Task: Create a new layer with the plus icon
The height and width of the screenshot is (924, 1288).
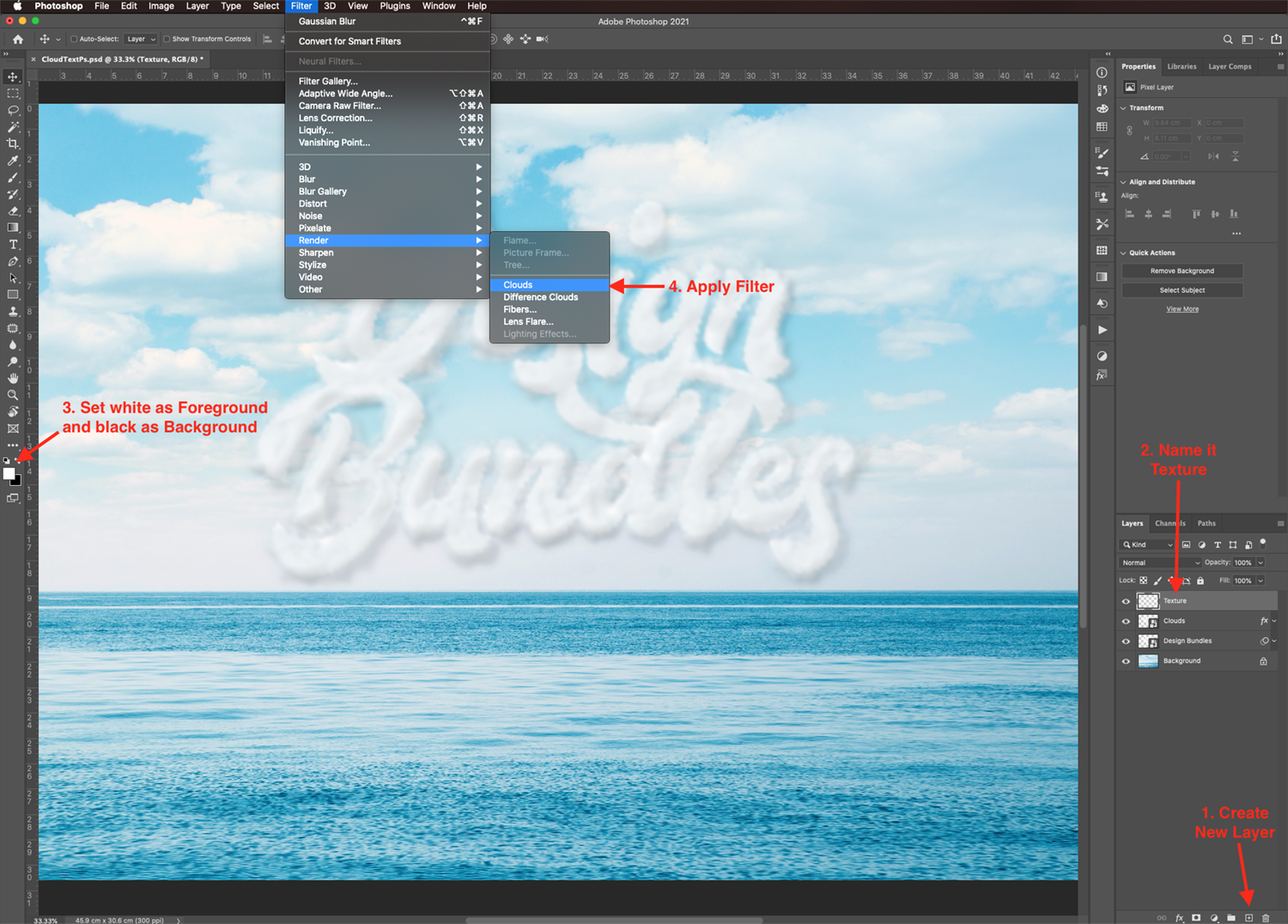Action: pos(1249,918)
